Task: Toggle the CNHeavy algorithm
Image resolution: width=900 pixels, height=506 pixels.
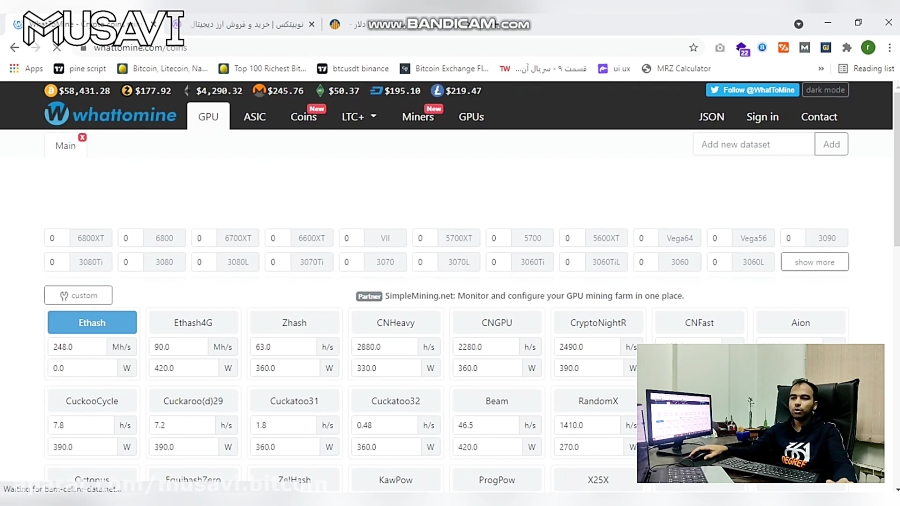Action: tap(395, 322)
